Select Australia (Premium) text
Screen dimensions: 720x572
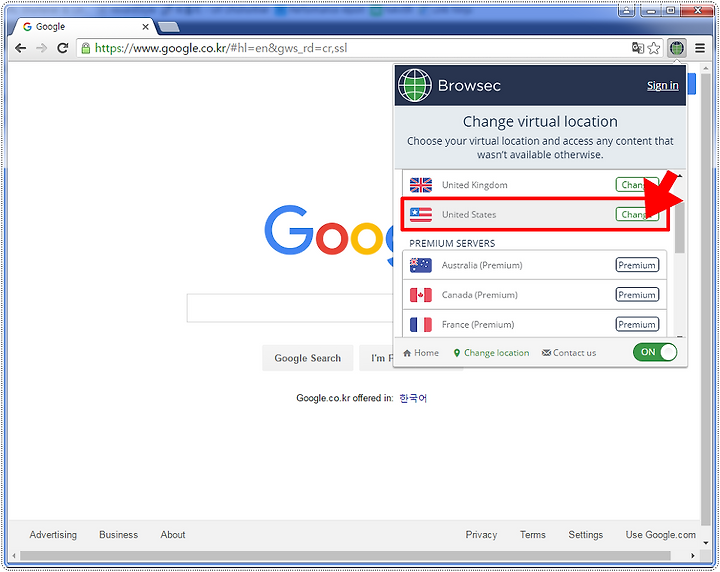(x=482, y=265)
